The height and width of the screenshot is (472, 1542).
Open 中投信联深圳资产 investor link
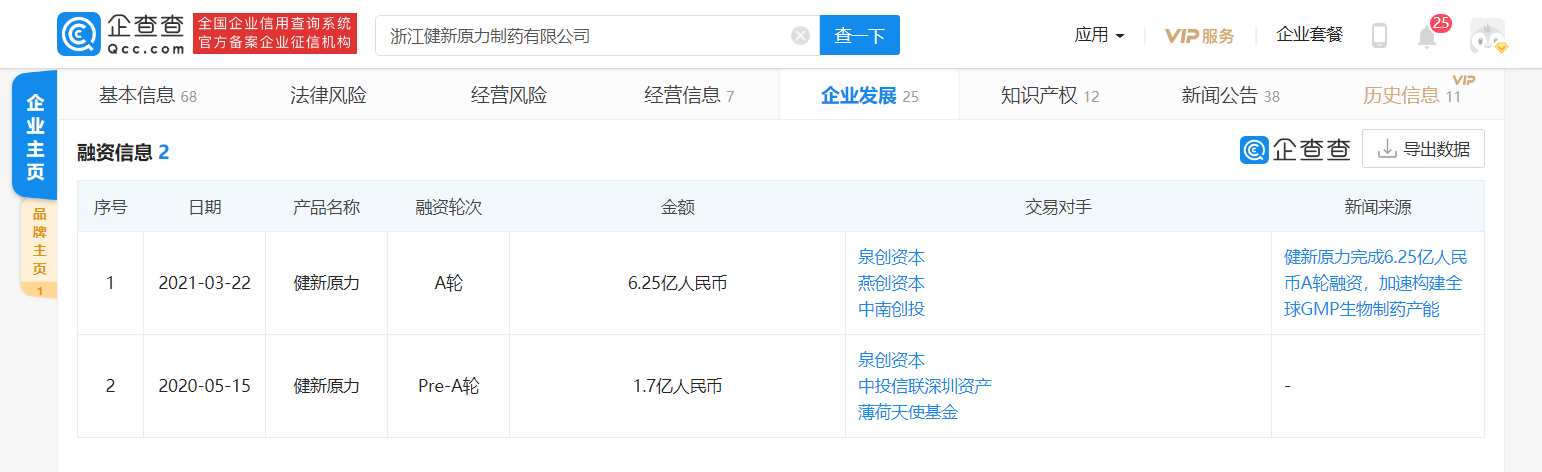click(x=925, y=386)
